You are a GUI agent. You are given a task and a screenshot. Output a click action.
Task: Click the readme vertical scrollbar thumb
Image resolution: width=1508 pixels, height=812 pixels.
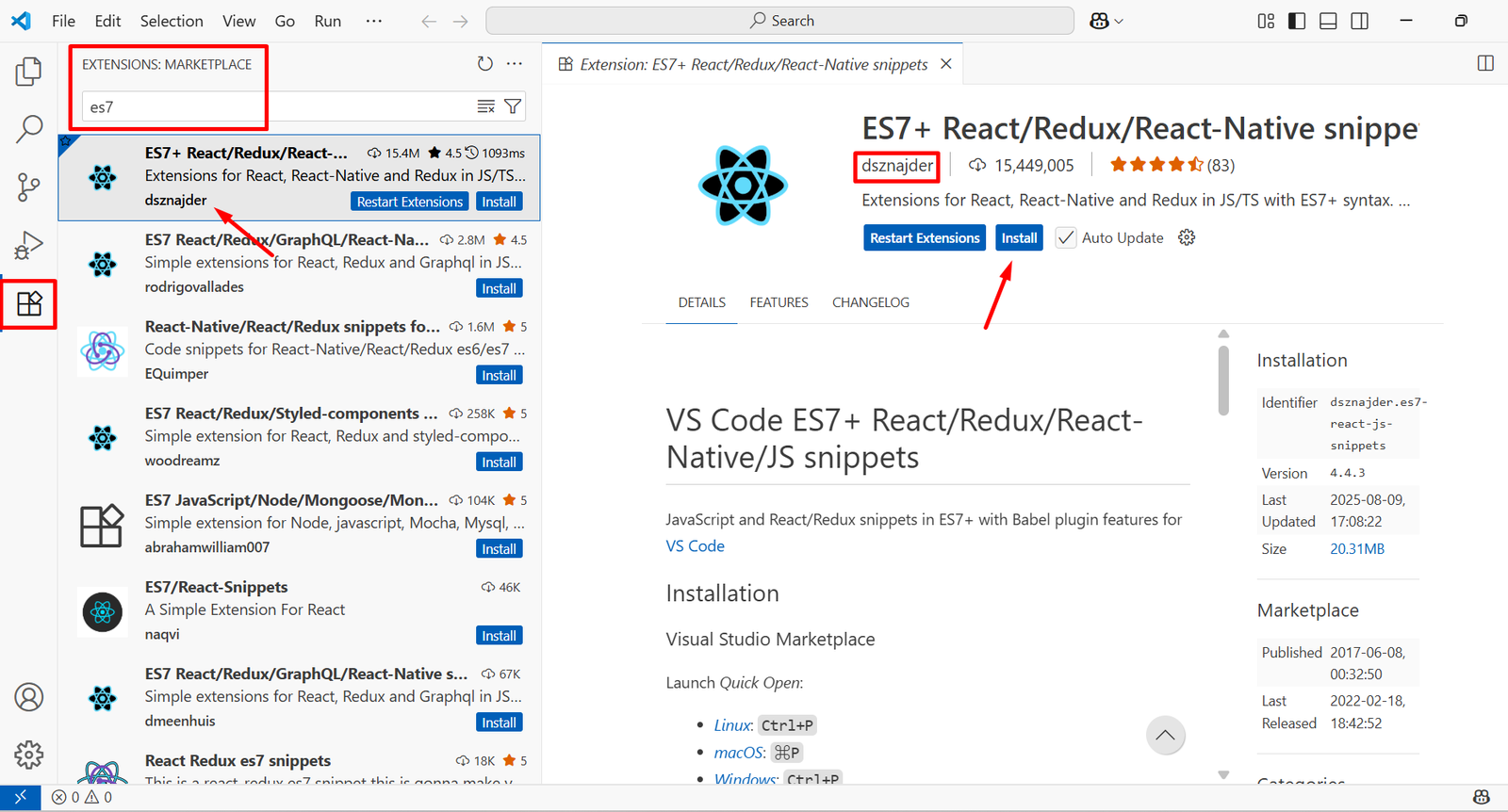pyautogui.click(x=1223, y=380)
